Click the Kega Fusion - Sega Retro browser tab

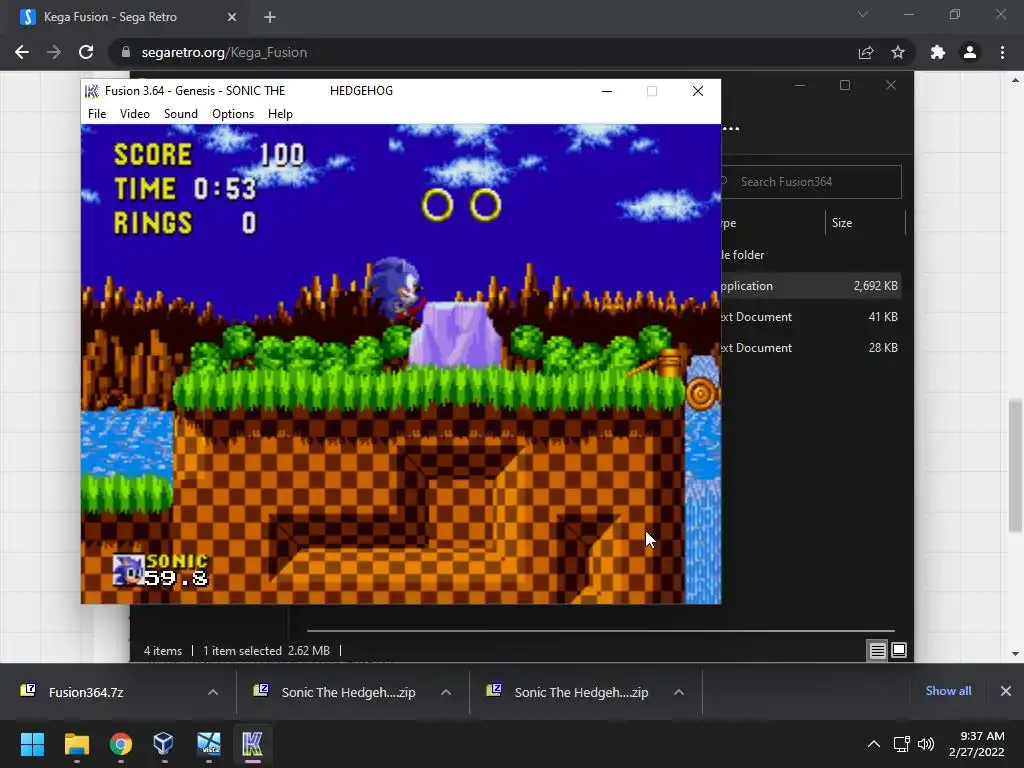124,17
